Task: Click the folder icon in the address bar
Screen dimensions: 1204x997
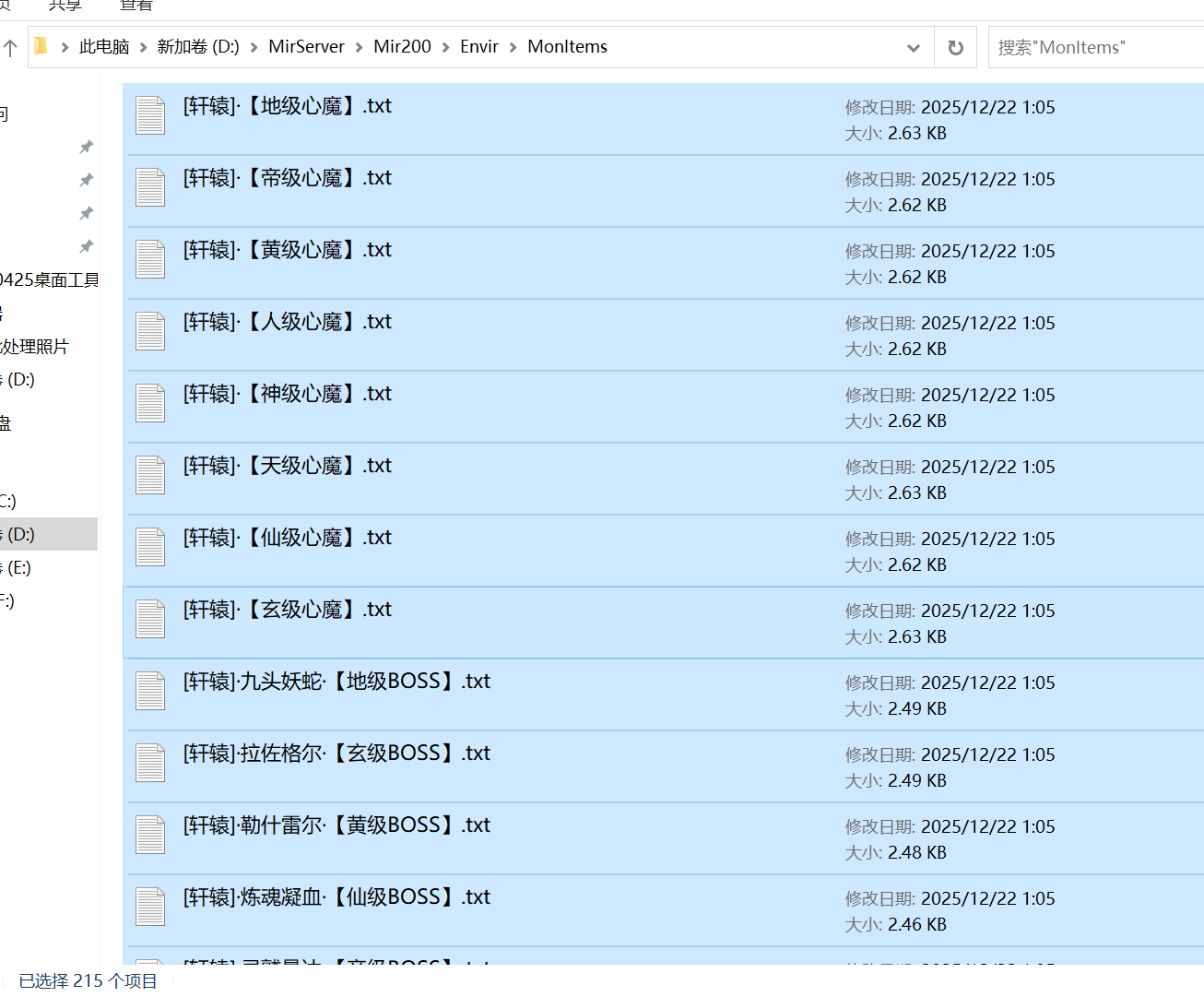Action: coord(41,46)
